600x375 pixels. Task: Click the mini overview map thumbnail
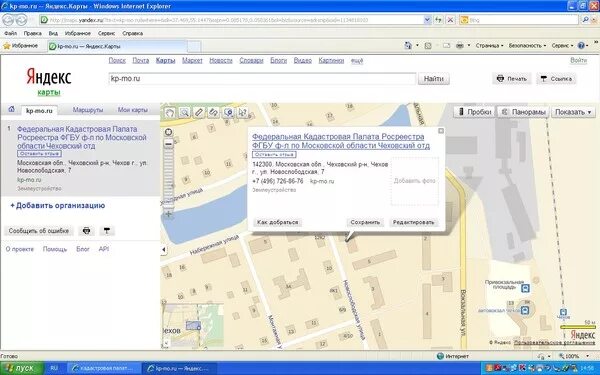point(193,326)
